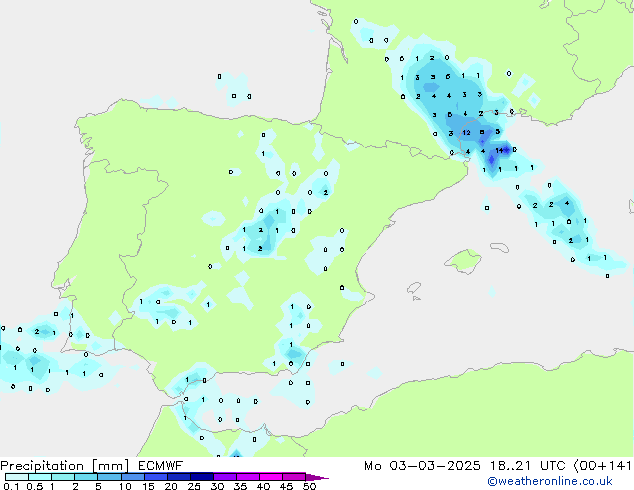Screen dimensions: 634x490
Task: Select the 2–5 mm legend color box
Action: pos(86,477)
